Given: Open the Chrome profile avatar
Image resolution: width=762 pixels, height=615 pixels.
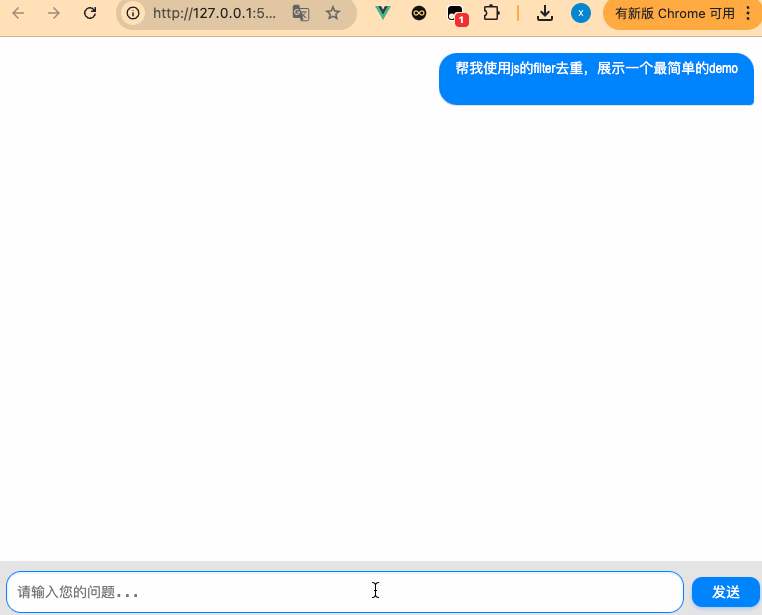Looking at the screenshot, I should [581, 13].
